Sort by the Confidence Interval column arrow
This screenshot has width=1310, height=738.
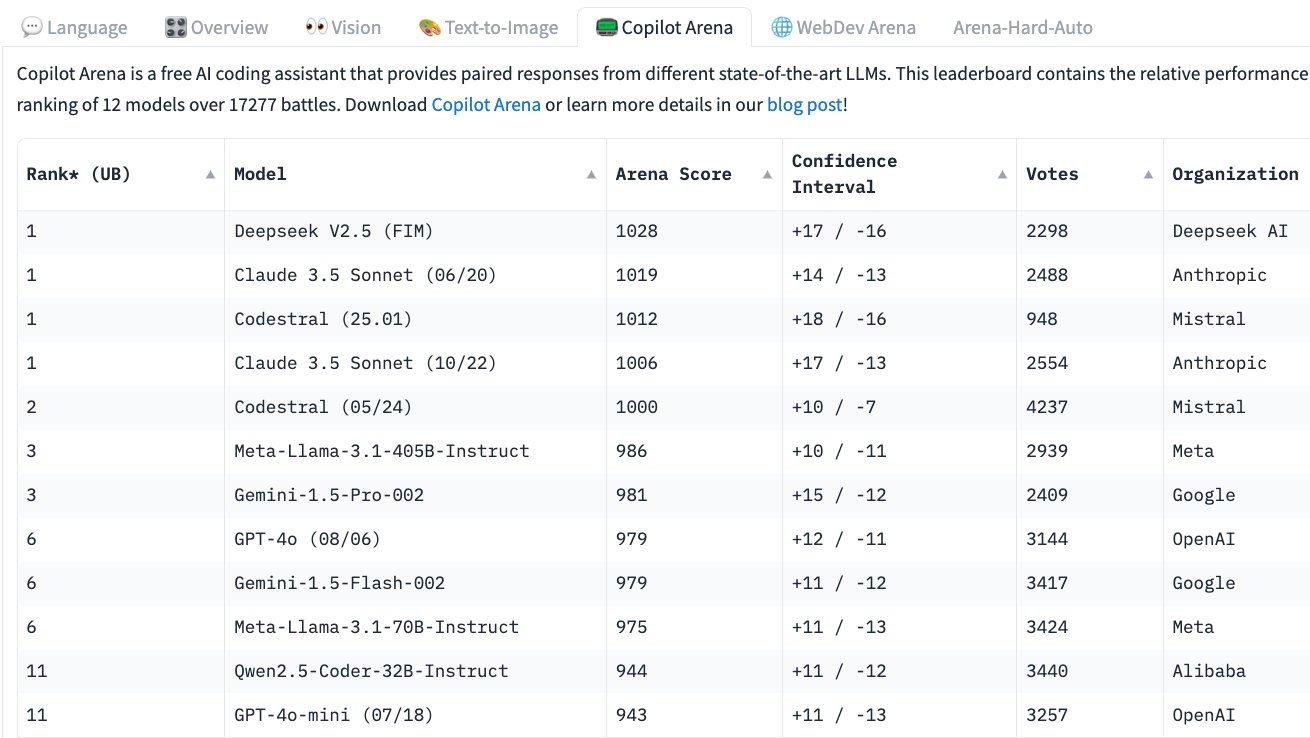point(1002,174)
